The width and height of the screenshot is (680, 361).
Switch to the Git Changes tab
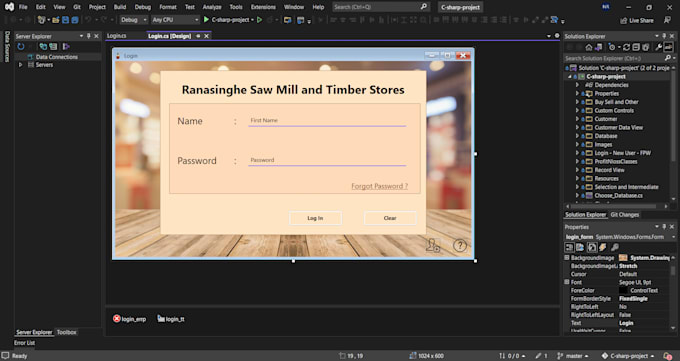624,215
